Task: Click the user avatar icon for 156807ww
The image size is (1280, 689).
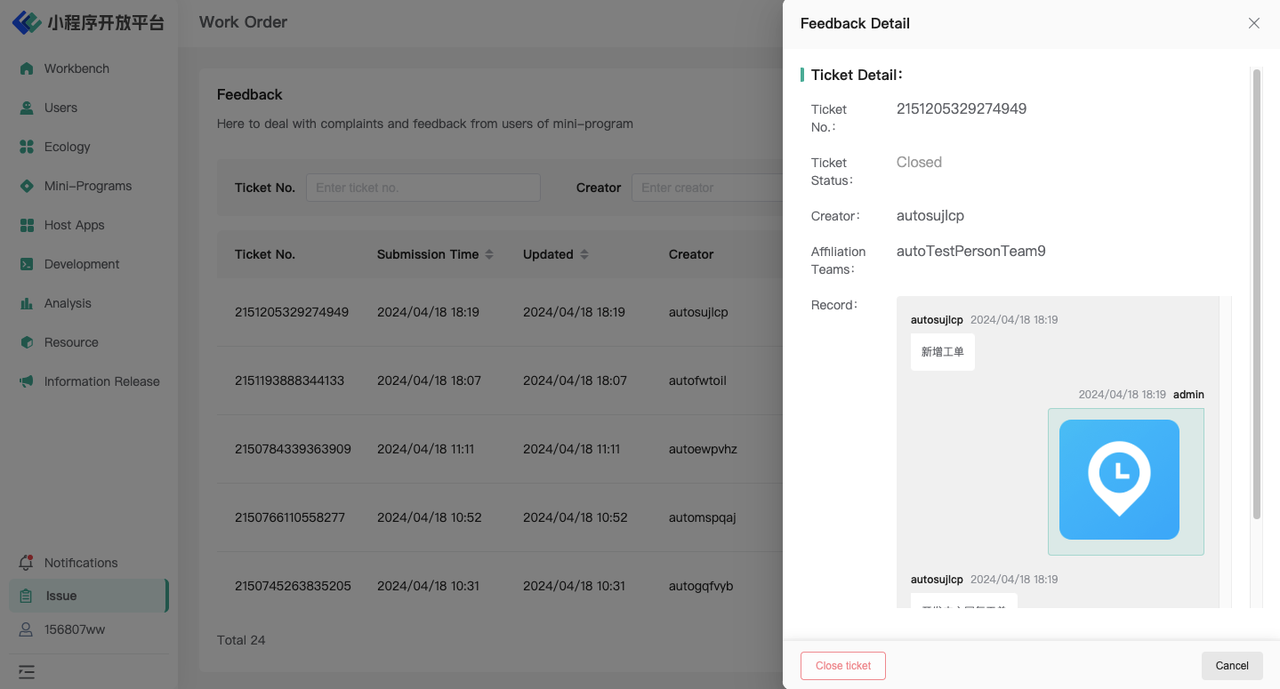Action: tap(27, 630)
